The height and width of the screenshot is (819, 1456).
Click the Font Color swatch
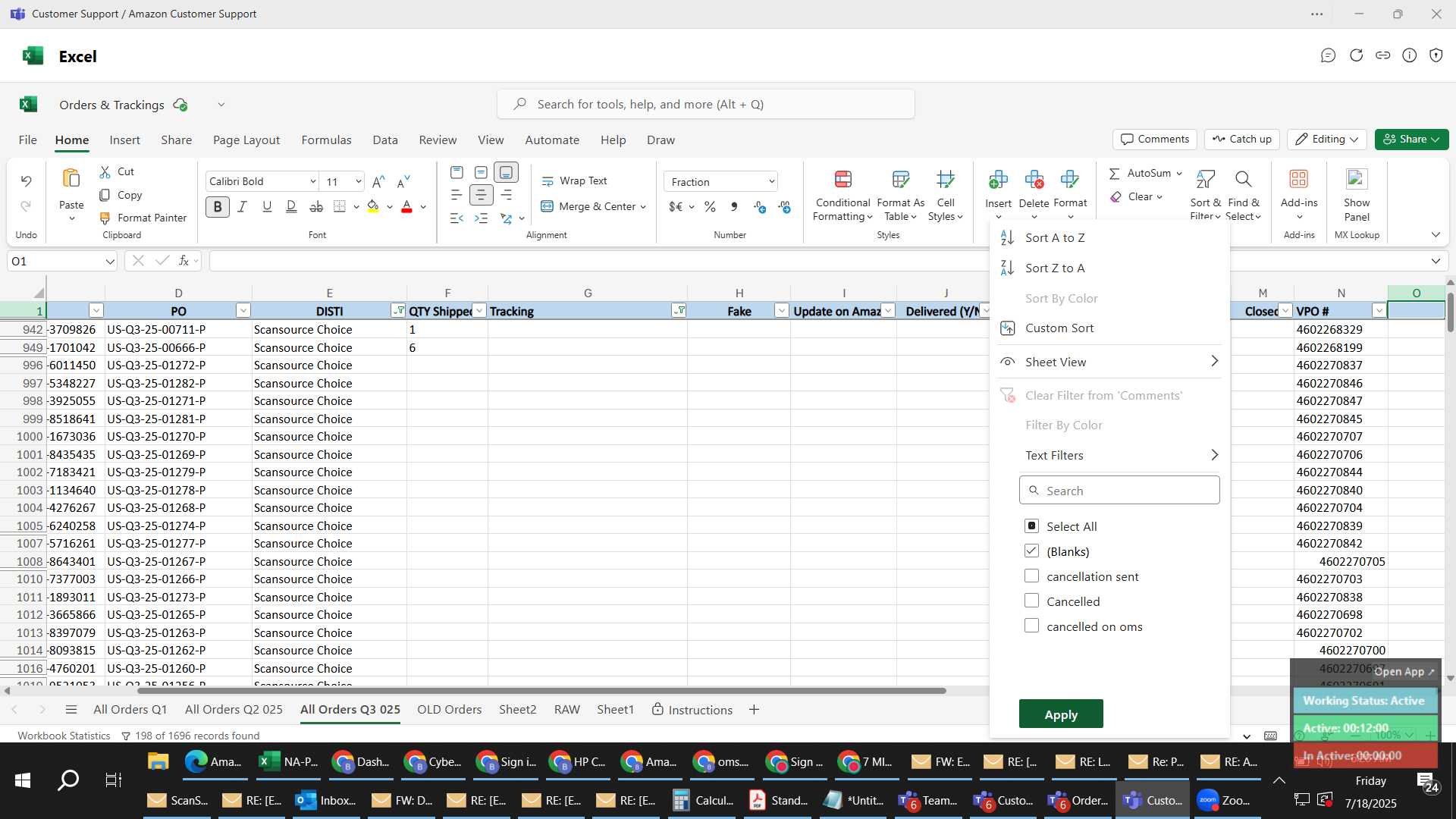pos(406,206)
